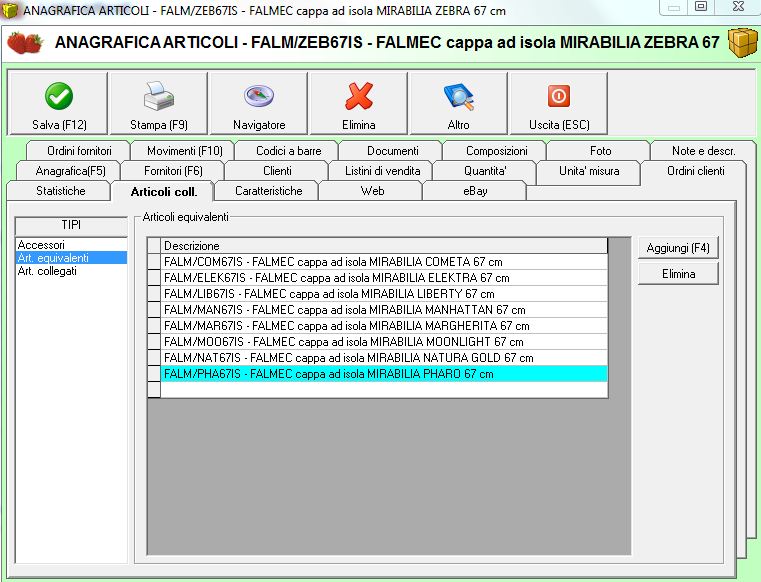
Task: Open the Ordini fornitori tab
Action: 79,151
